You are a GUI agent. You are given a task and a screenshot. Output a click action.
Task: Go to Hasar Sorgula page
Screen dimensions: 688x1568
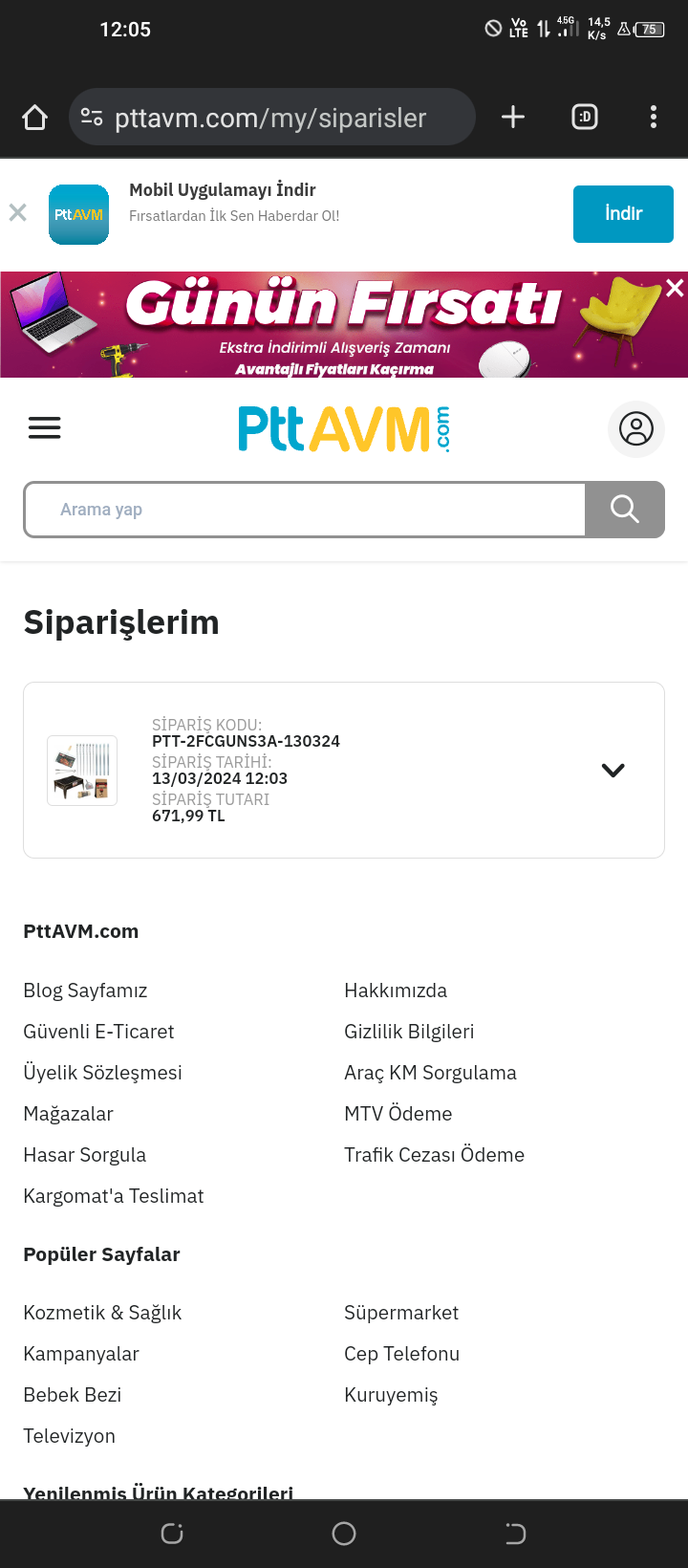[x=85, y=1155]
